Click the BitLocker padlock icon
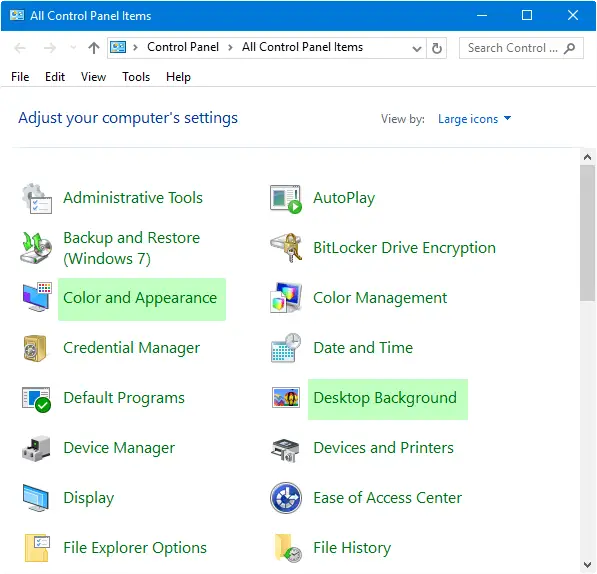 pos(286,248)
